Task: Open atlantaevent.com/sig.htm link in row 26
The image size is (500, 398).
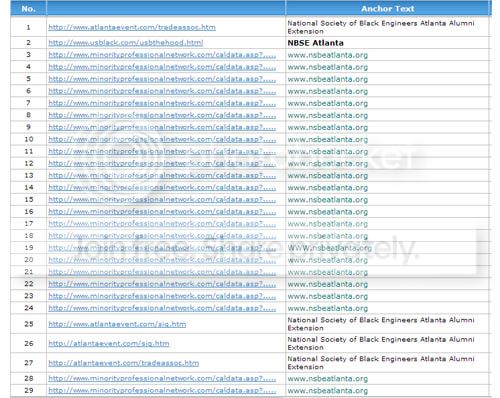Action: pyautogui.click(x=109, y=343)
